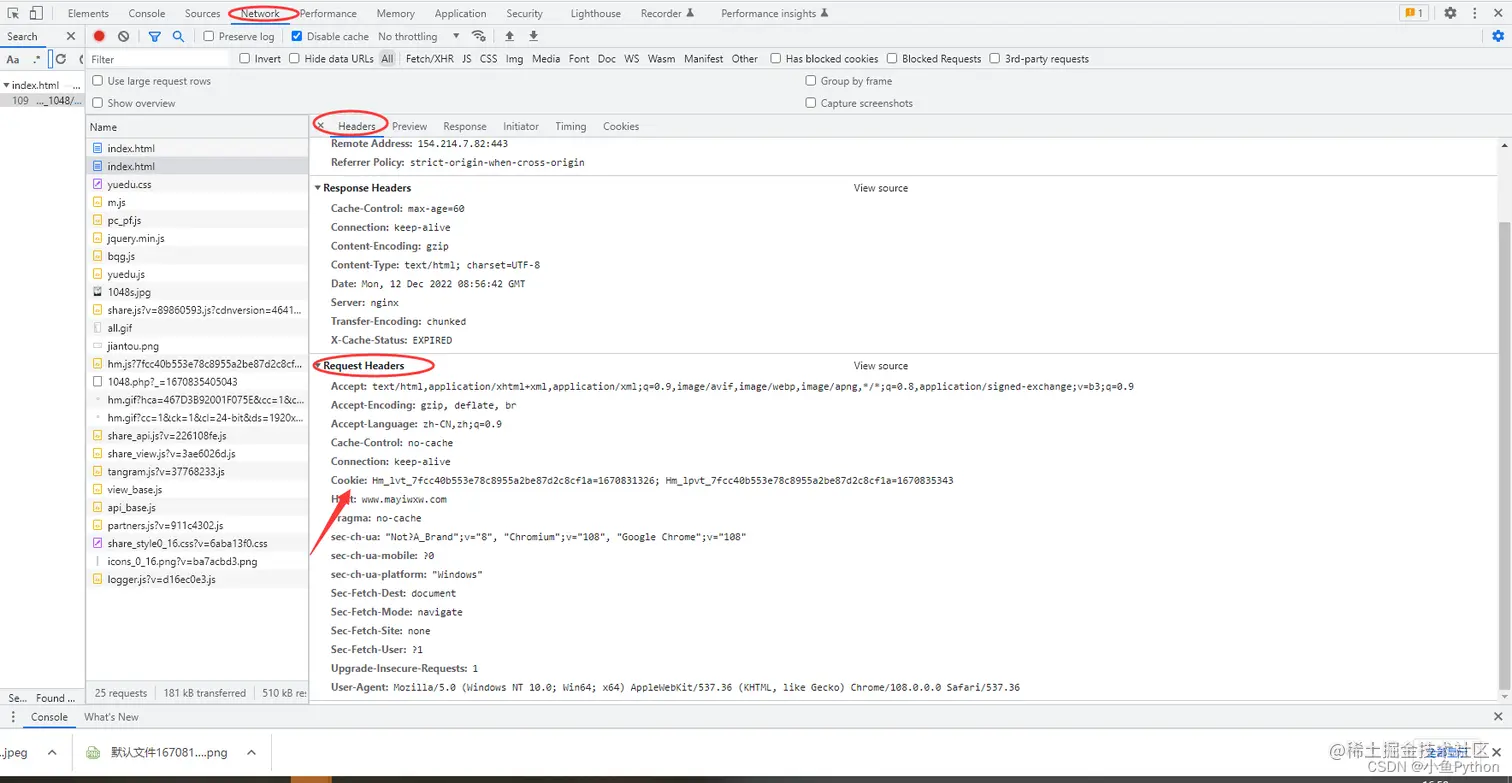Export HAR file with download arrow
The image size is (1512, 783).
pos(533,36)
